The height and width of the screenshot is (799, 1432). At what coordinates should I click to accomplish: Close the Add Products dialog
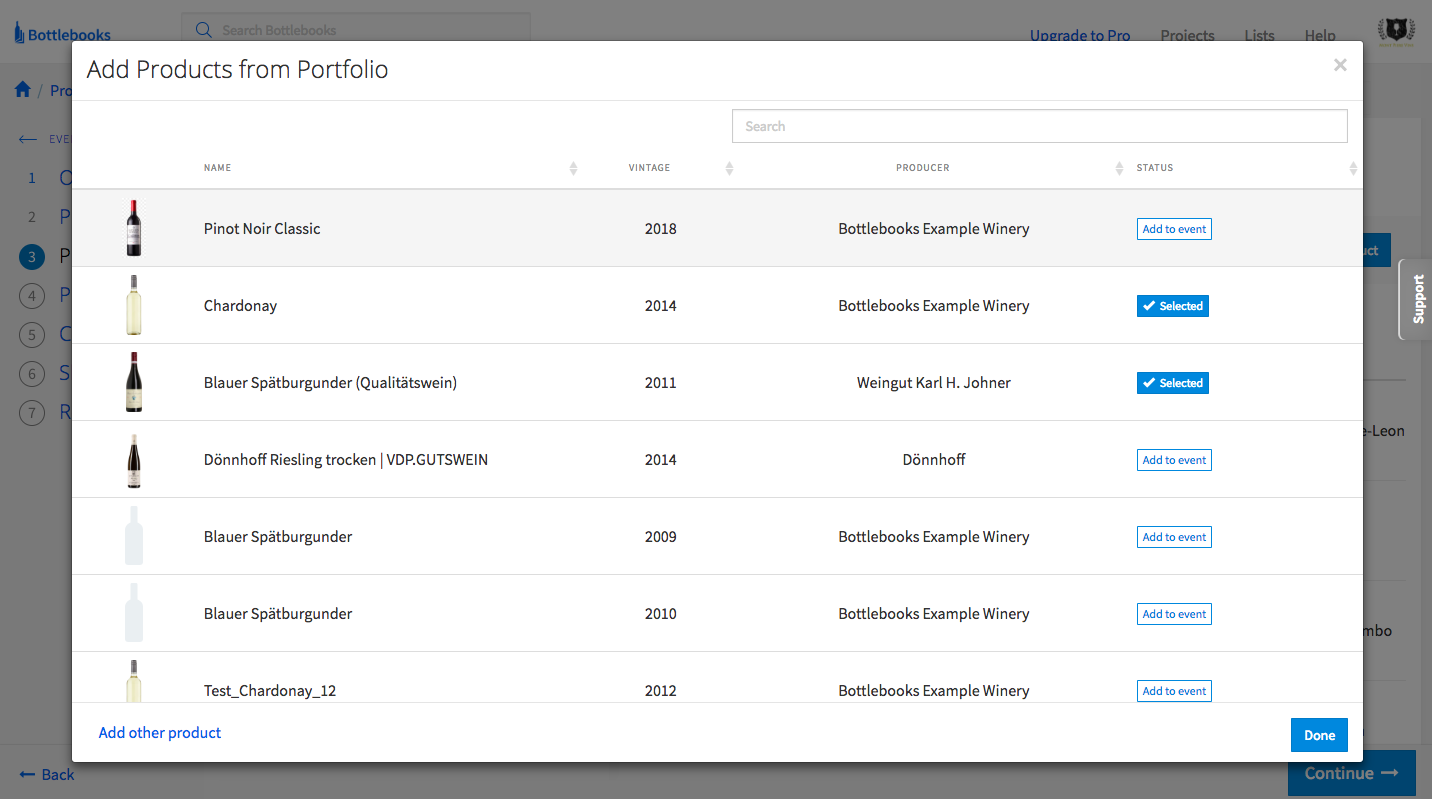pos(1340,65)
